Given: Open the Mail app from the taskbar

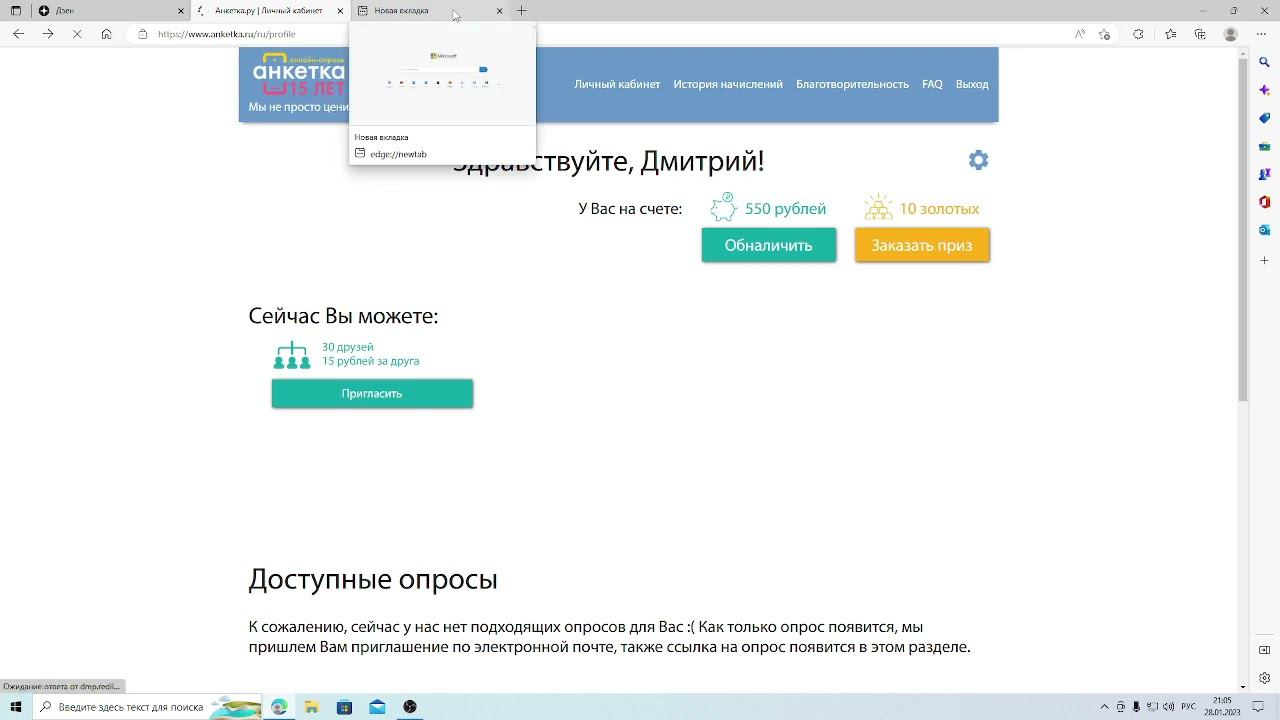Looking at the screenshot, I should (377, 707).
